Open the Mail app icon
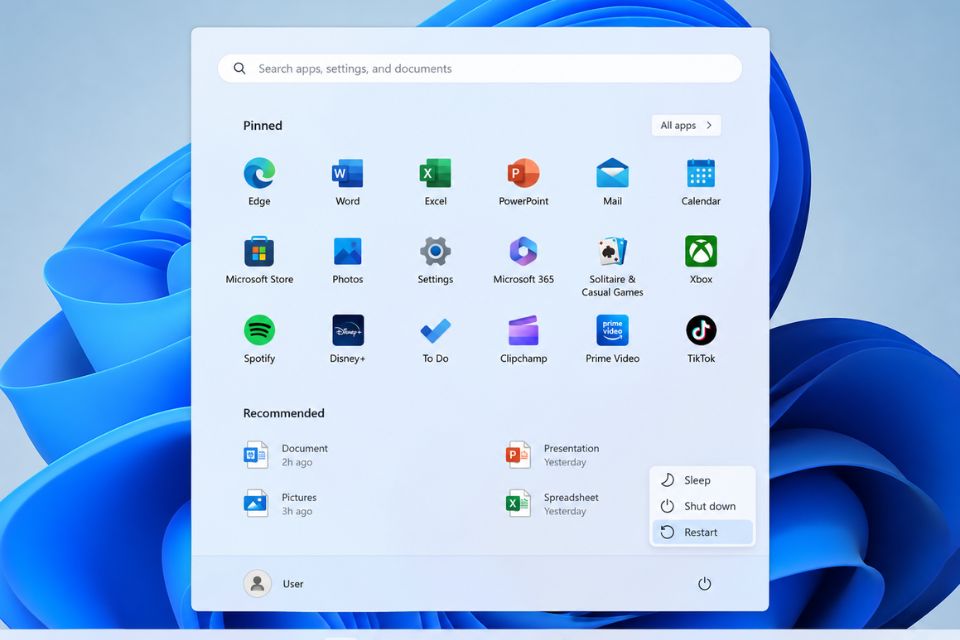This screenshot has height=640, width=960. [x=612, y=173]
